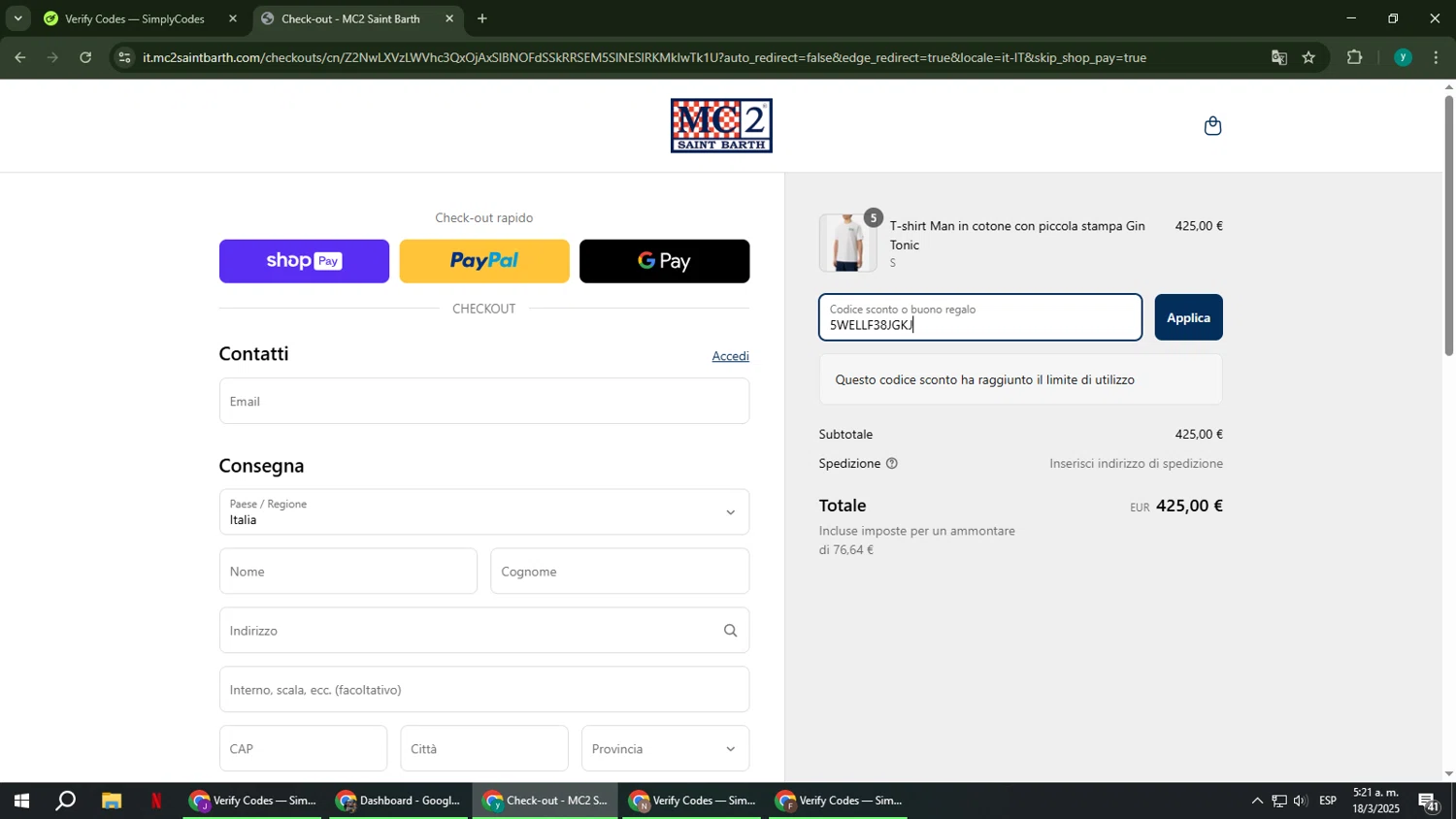Open File Explorer from the taskbar
The width and height of the screenshot is (1456, 819).
(112, 801)
